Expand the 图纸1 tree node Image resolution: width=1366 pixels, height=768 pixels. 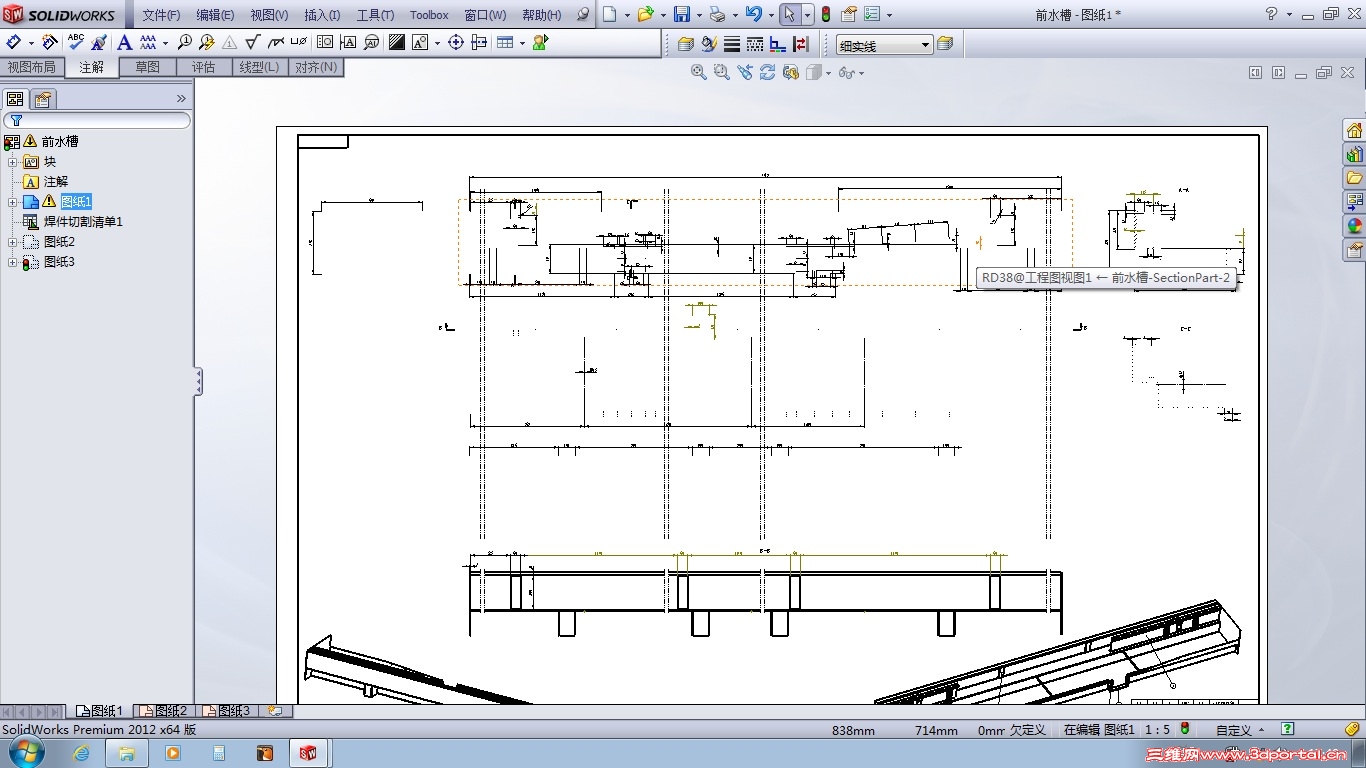click(x=12, y=202)
